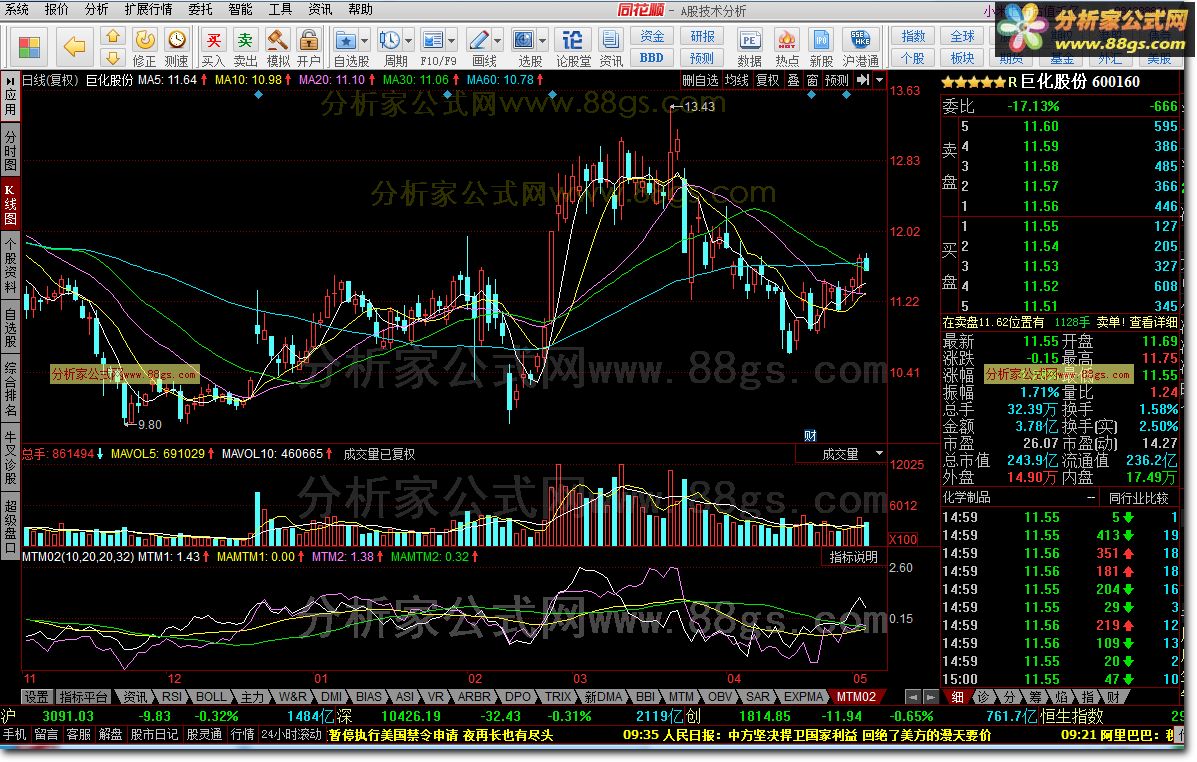
Task: Open the 热点 hot topics flame icon
Action: pos(786,40)
